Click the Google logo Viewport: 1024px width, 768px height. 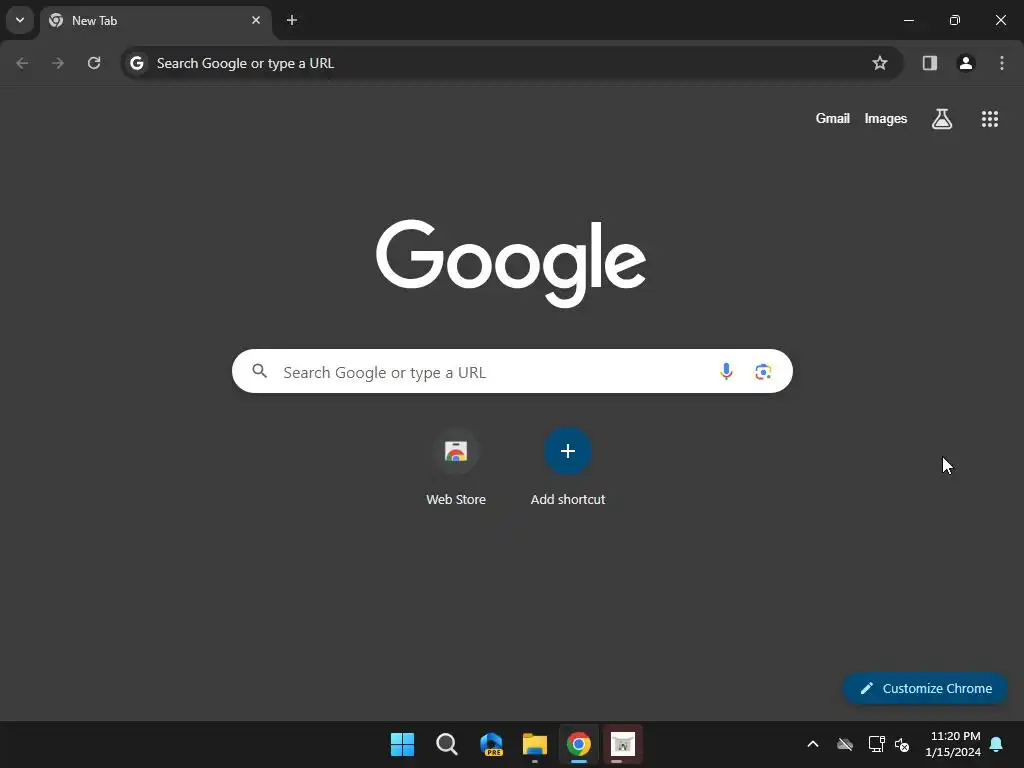(x=511, y=263)
